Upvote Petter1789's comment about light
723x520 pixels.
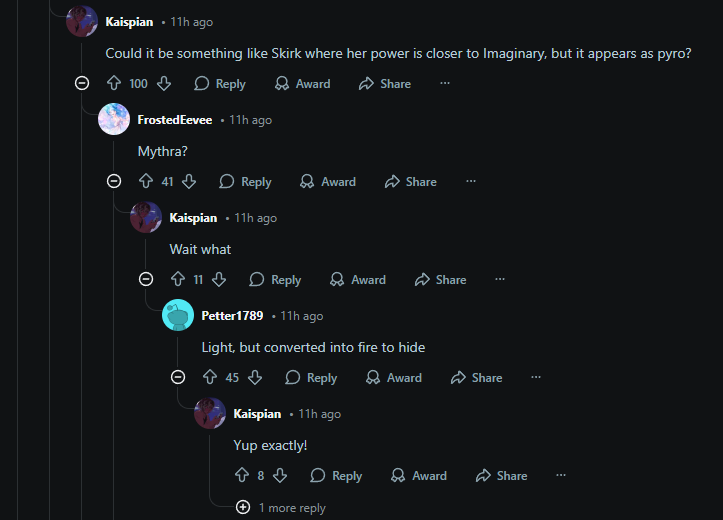(x=210, y=378)
